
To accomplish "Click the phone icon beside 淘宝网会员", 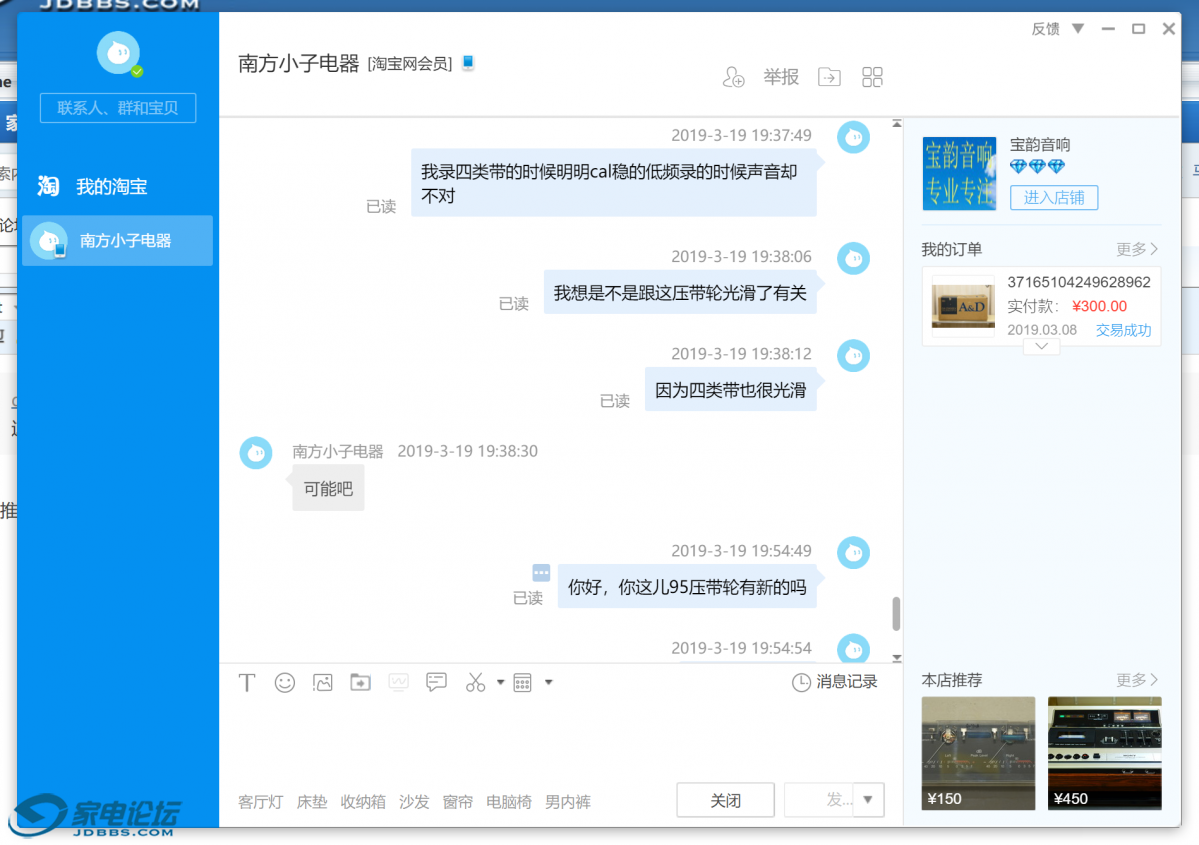I will [x=468, y=63].
